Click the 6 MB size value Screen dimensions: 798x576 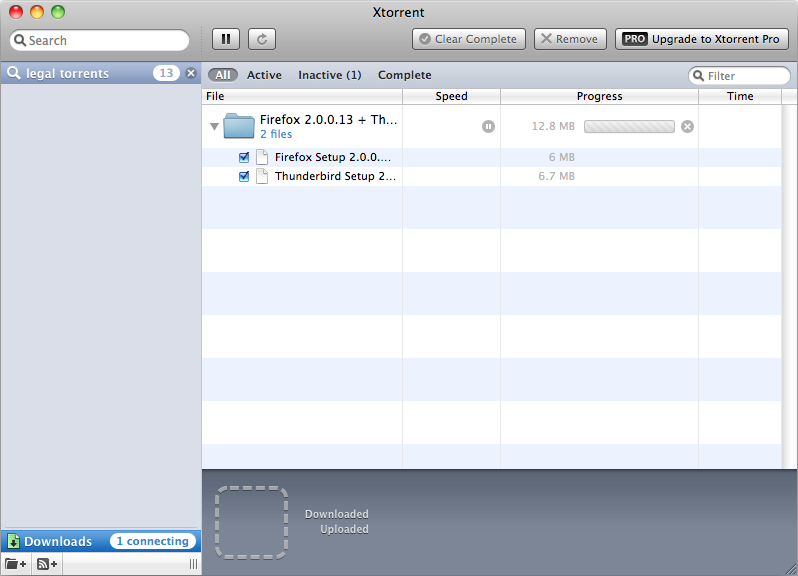(x=562, y=157)
